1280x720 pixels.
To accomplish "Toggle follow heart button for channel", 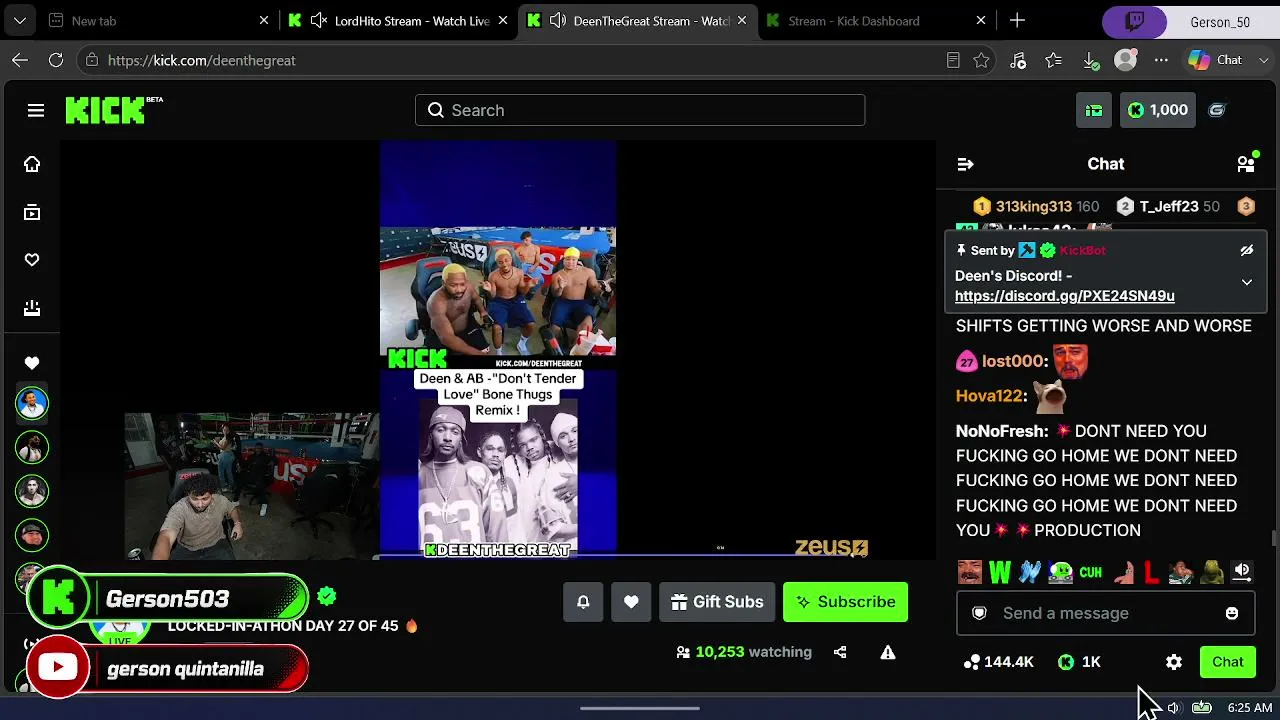I will tap(631, 602).
